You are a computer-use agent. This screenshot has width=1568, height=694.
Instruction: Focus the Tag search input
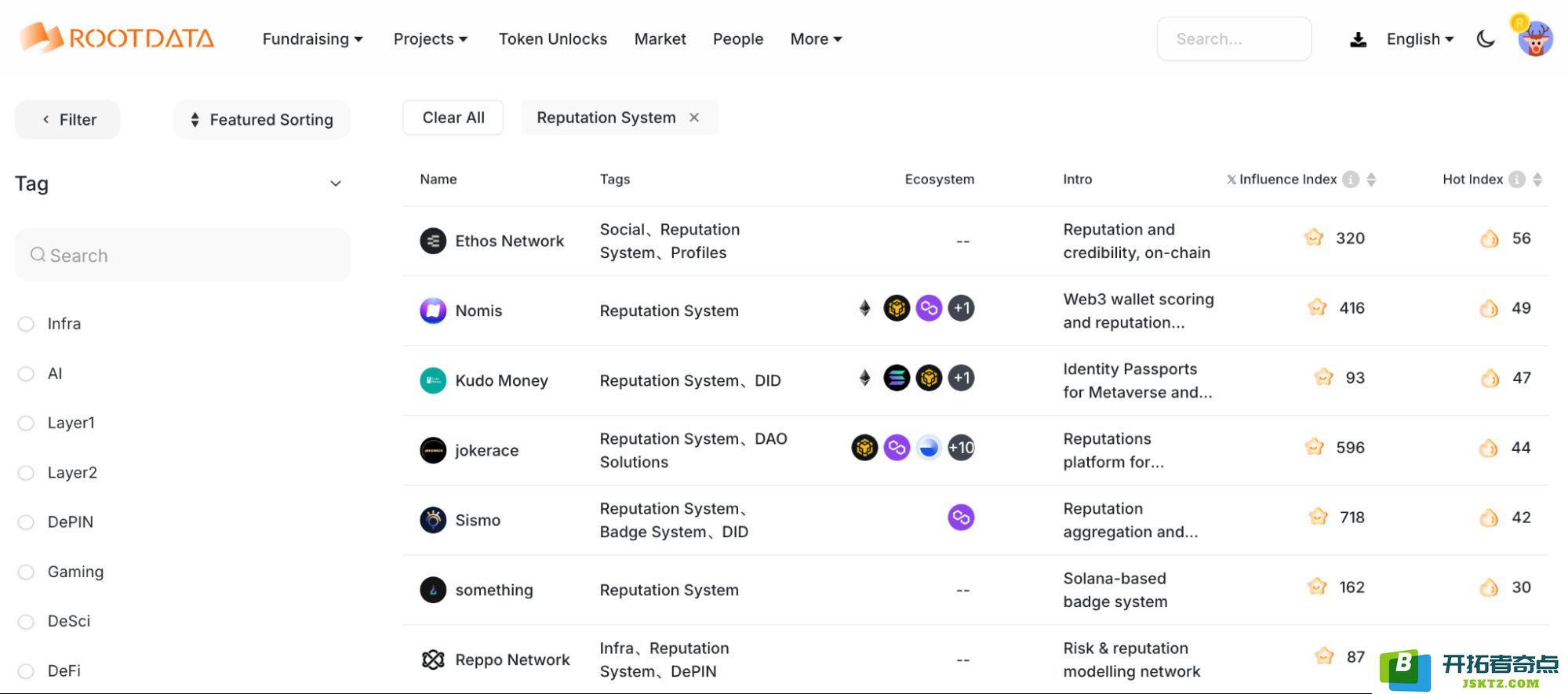click(183, 255)
